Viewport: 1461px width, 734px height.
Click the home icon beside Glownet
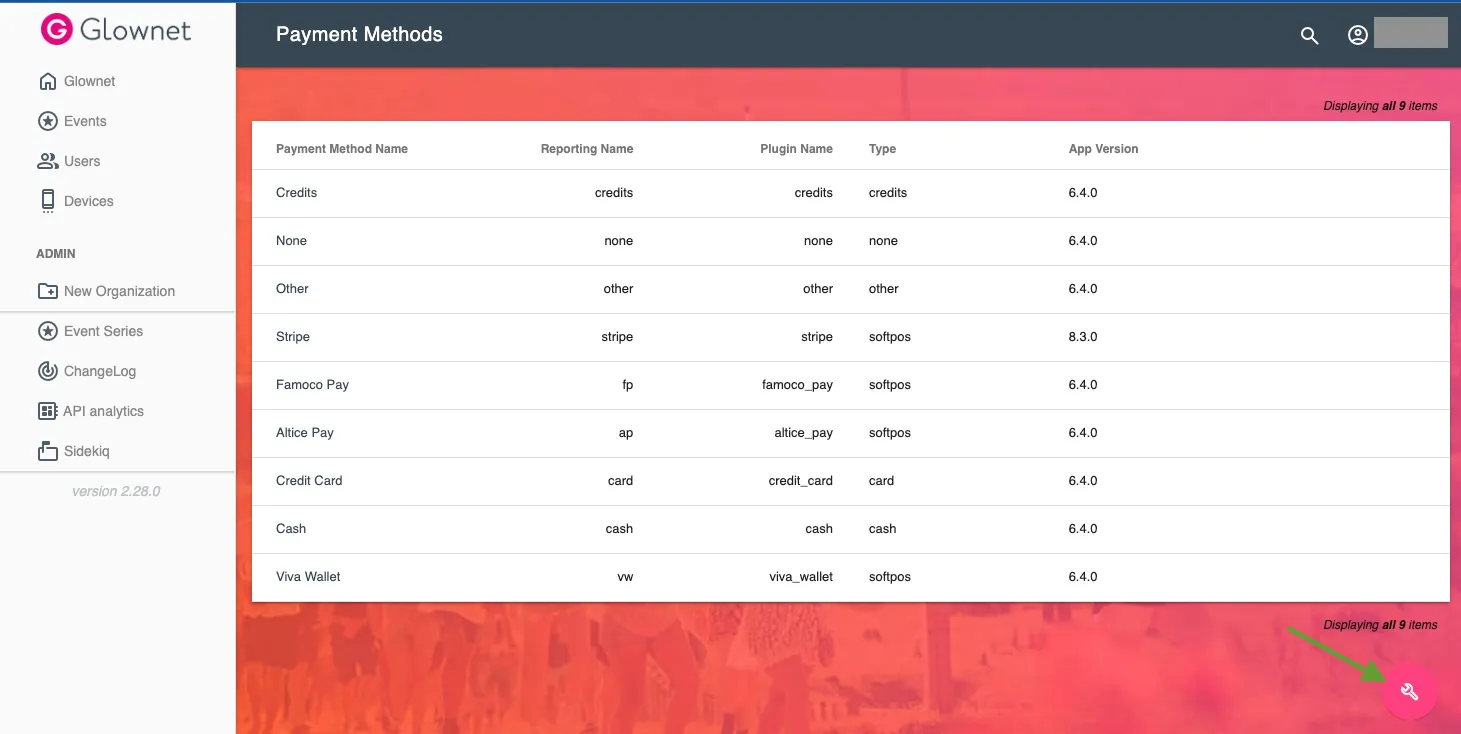coord(47,81)
